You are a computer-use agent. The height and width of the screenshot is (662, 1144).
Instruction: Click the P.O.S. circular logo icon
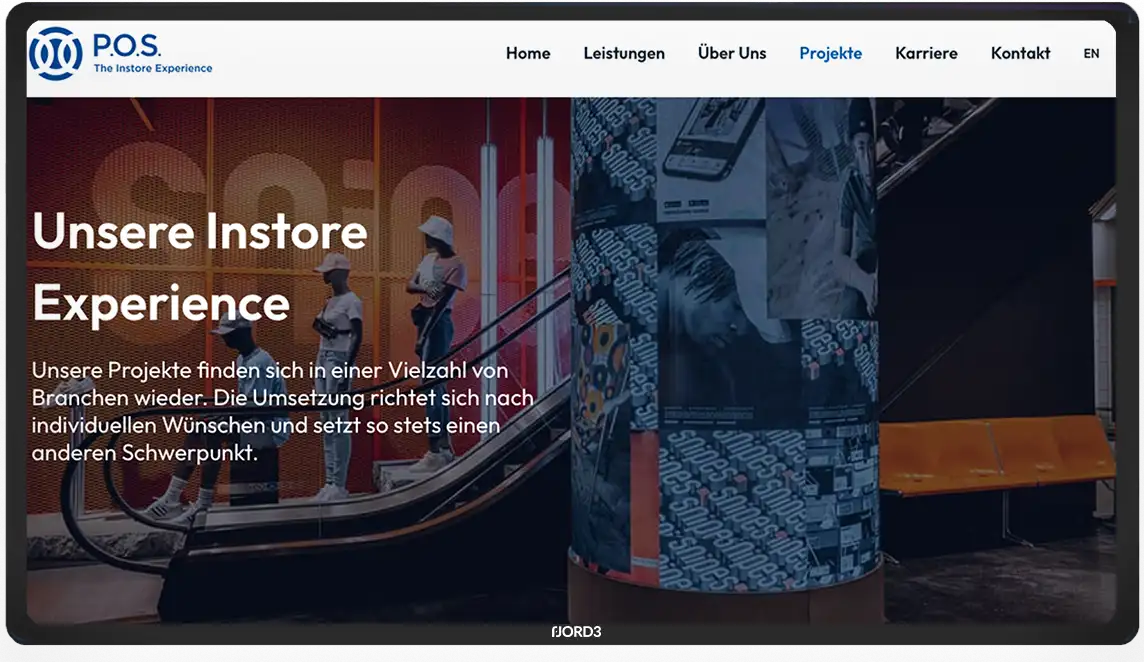click(56, 53)
